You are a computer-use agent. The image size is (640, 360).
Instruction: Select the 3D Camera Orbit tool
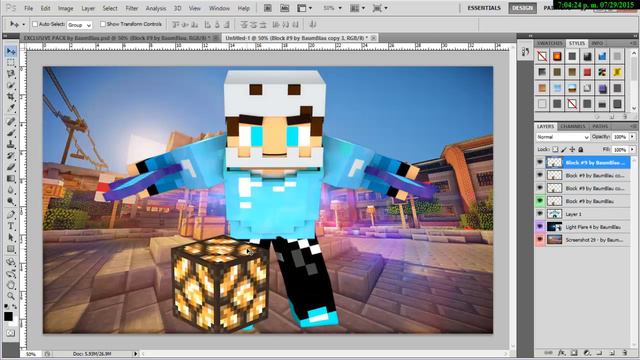coord(11,273)
